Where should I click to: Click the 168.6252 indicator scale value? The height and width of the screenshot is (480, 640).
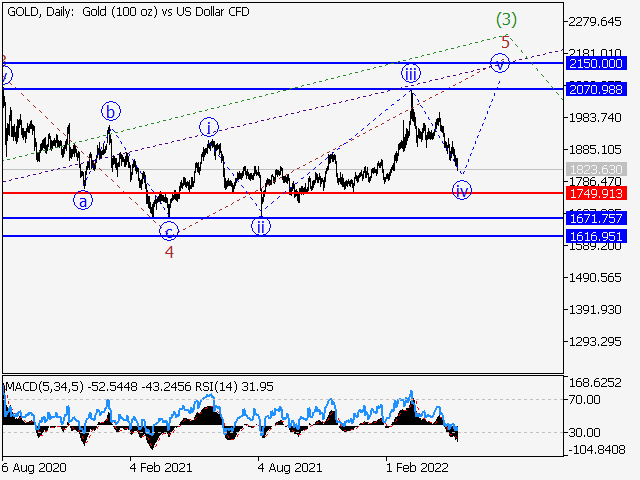click(595, 383)
